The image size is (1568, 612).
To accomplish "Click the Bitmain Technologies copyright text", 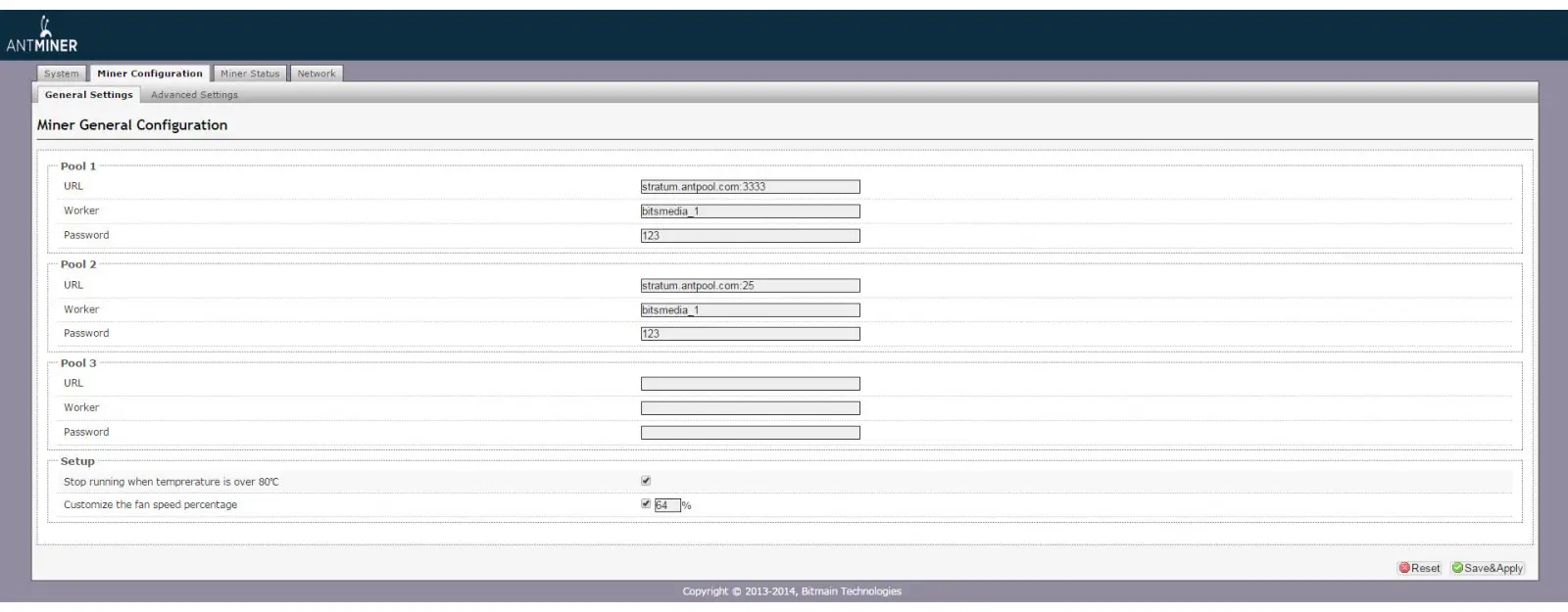I will point(792,591).
